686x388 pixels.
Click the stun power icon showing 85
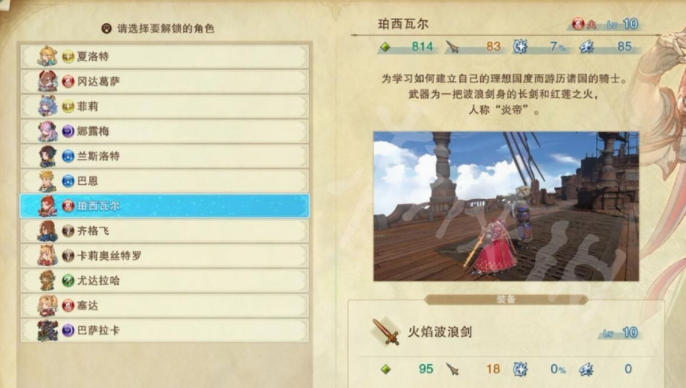[x=587, y=47]
